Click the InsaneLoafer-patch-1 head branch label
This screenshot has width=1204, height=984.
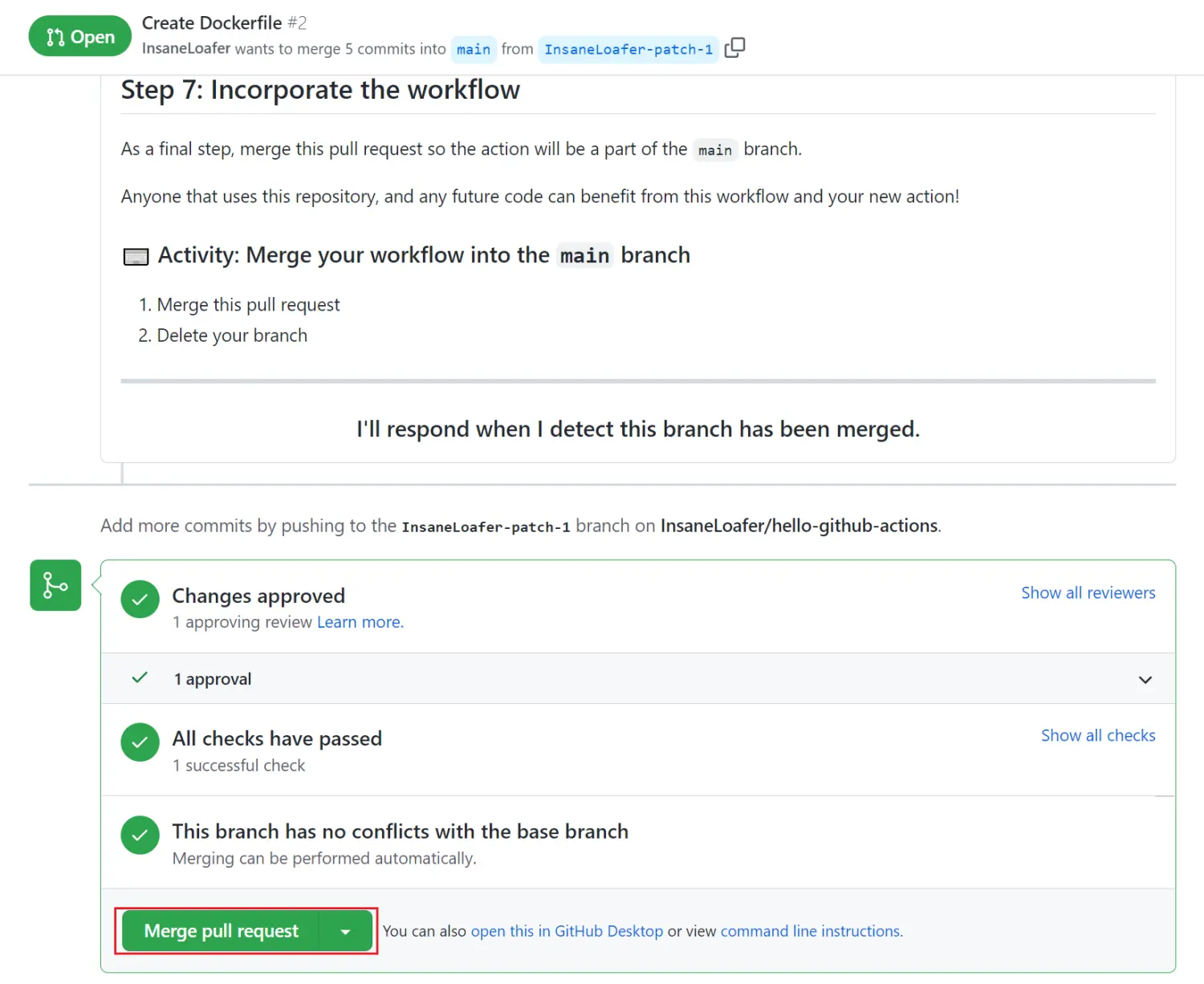[628, 50]
